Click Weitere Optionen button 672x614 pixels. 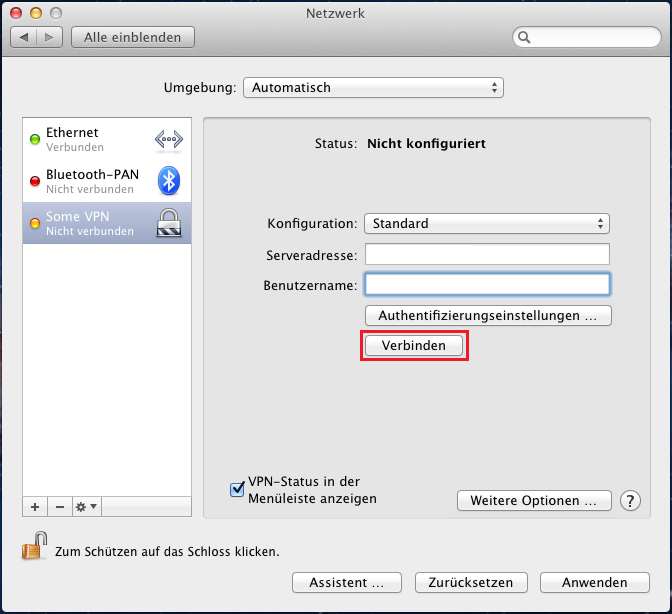[534, 500]
